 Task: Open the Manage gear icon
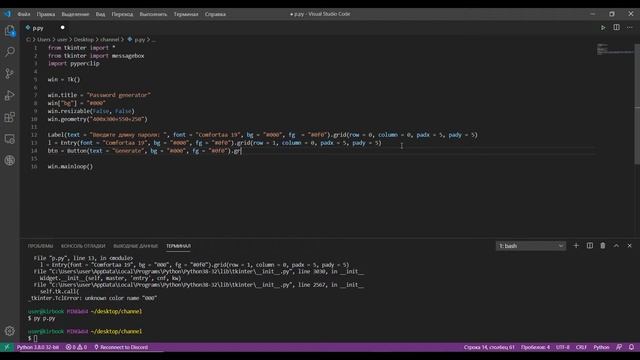coord(10,331)
